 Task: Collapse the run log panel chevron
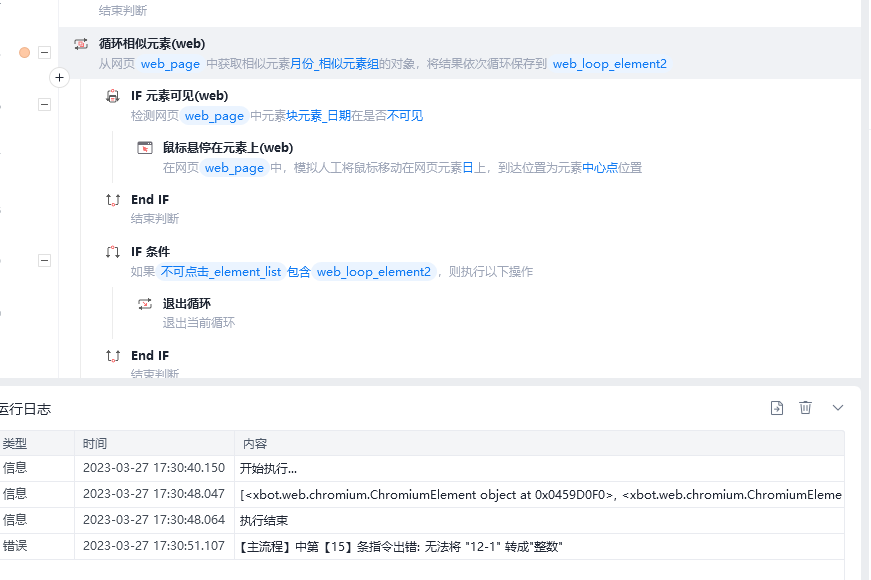pos(838,408)
